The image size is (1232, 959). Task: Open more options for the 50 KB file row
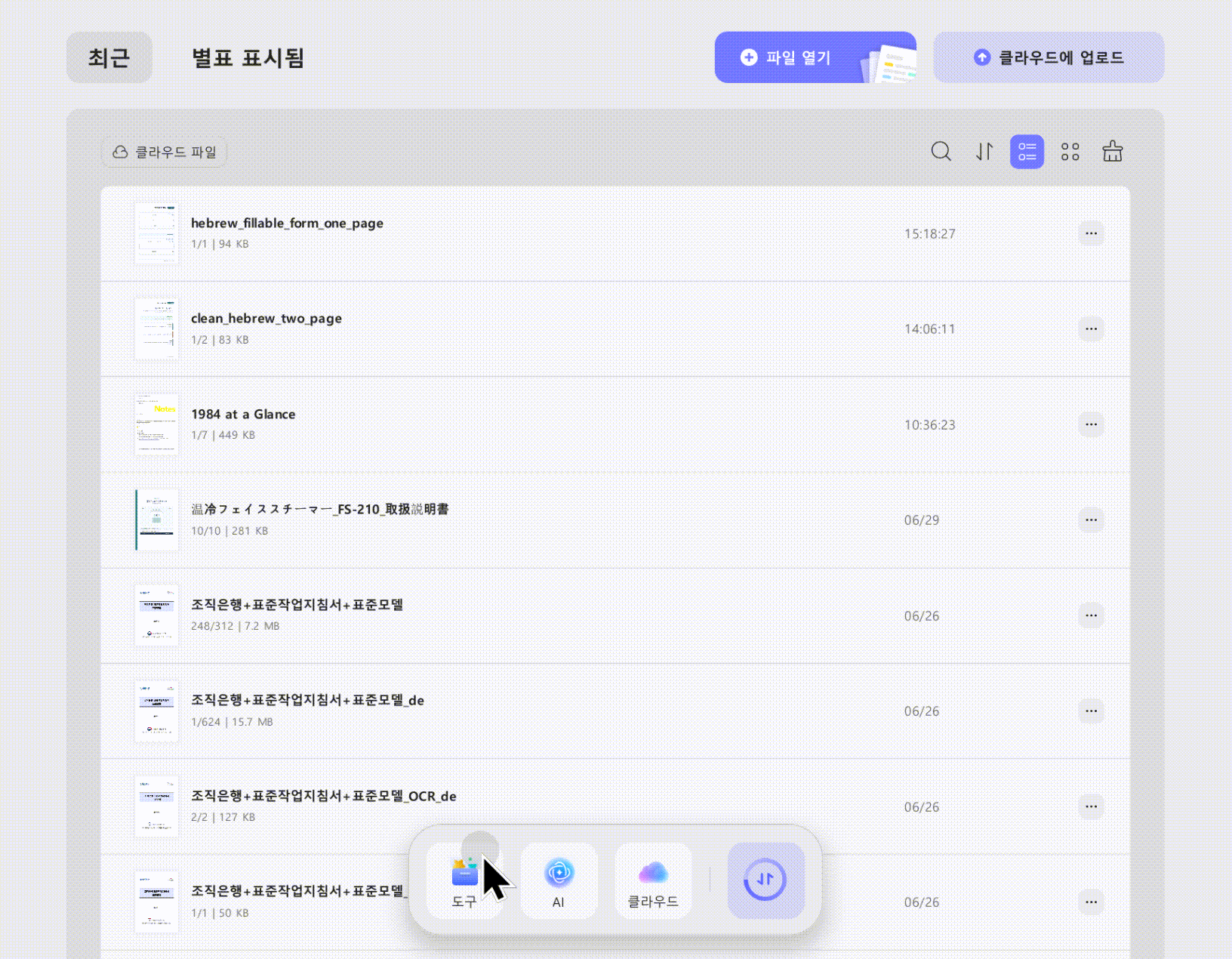(x=1091, y=902)
